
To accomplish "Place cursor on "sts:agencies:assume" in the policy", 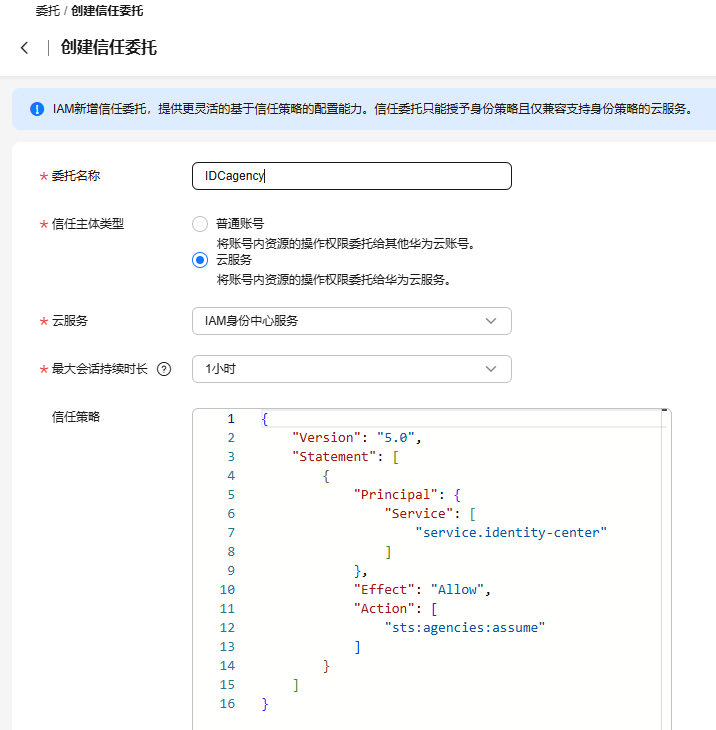I will [x=465, y=628].
